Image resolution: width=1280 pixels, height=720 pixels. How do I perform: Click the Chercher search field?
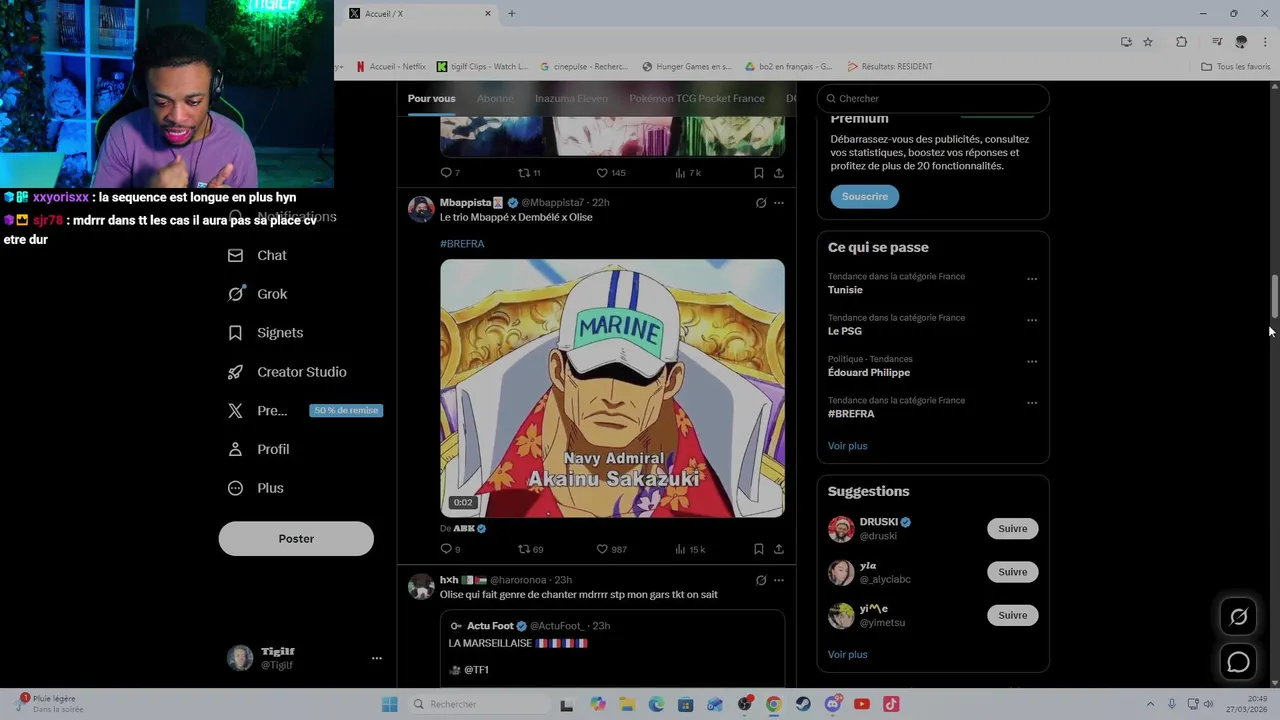click(933, 98)
